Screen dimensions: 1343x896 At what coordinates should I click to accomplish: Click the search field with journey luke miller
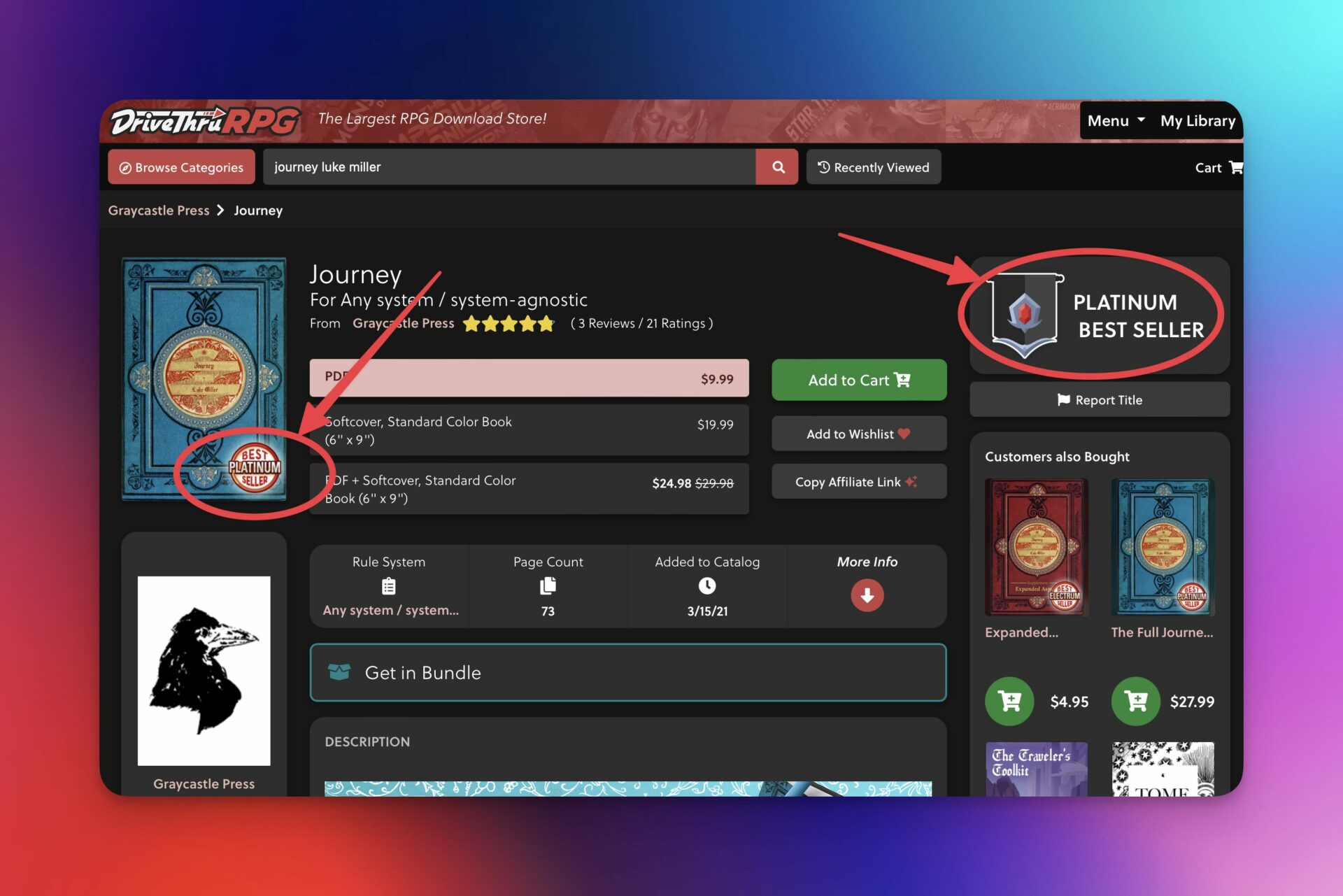pyautogui.click(x=509, y=167)
